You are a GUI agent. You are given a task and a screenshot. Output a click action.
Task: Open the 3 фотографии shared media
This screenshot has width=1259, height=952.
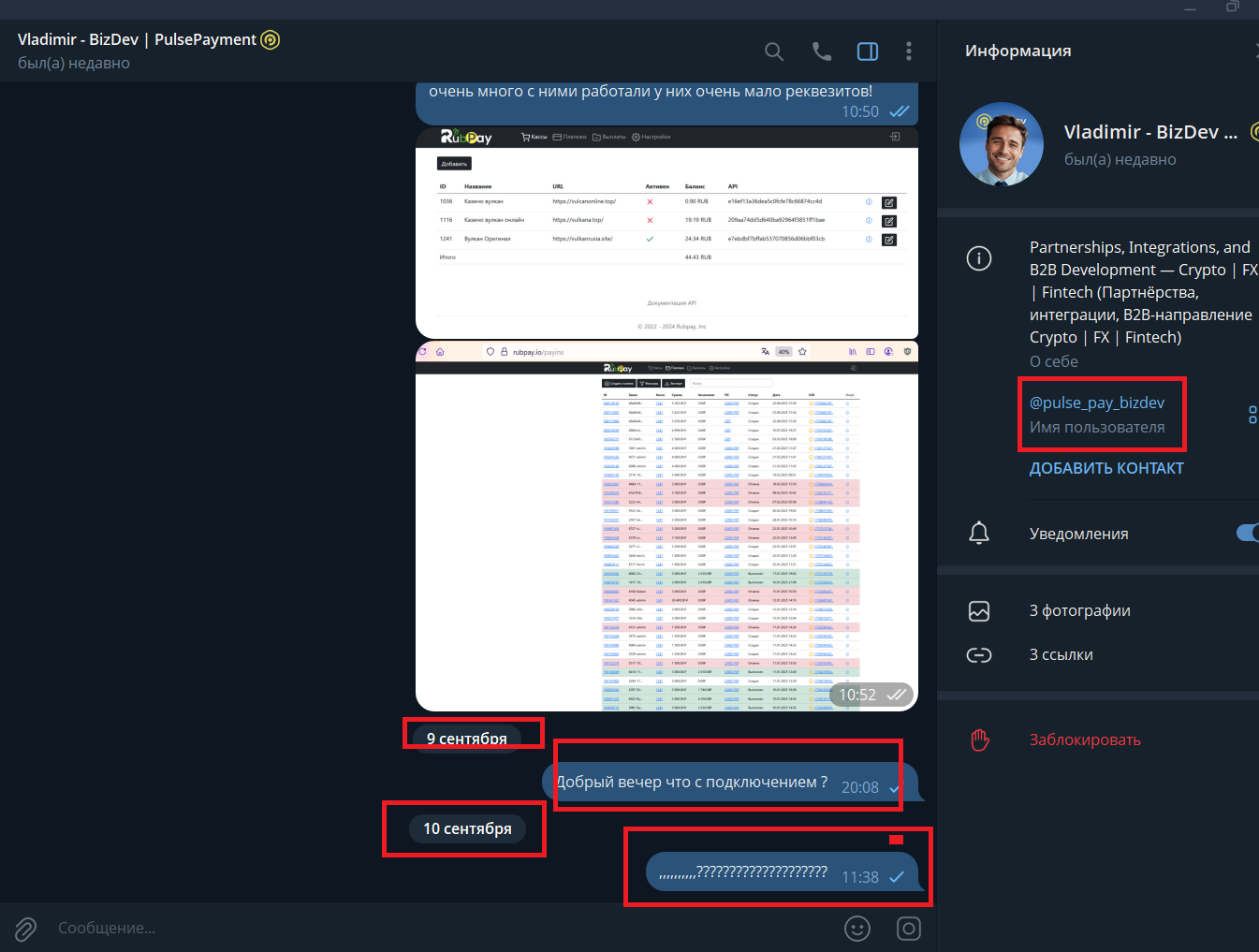1079,610
